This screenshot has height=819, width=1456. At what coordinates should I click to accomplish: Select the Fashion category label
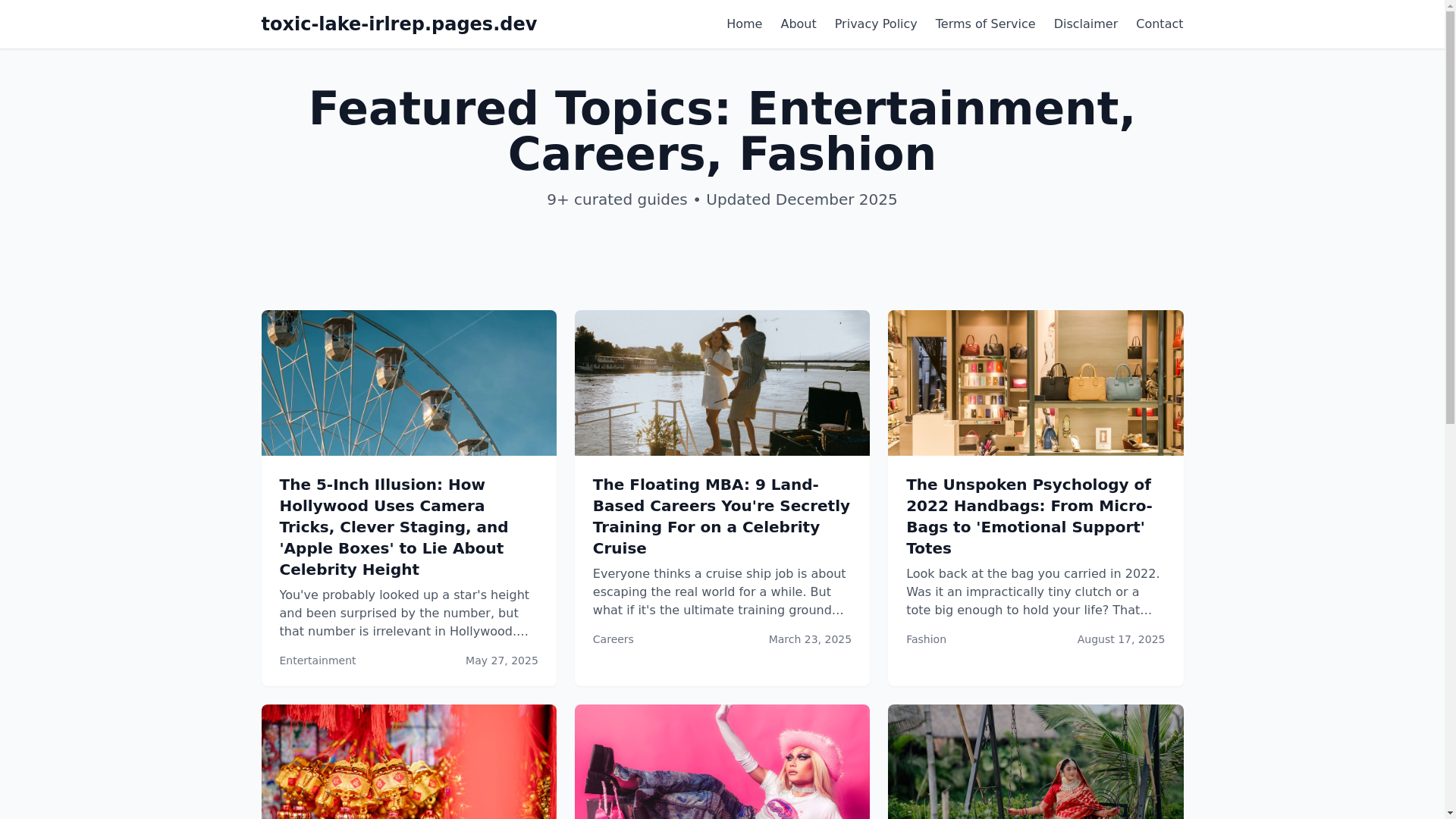pos(926,639)
